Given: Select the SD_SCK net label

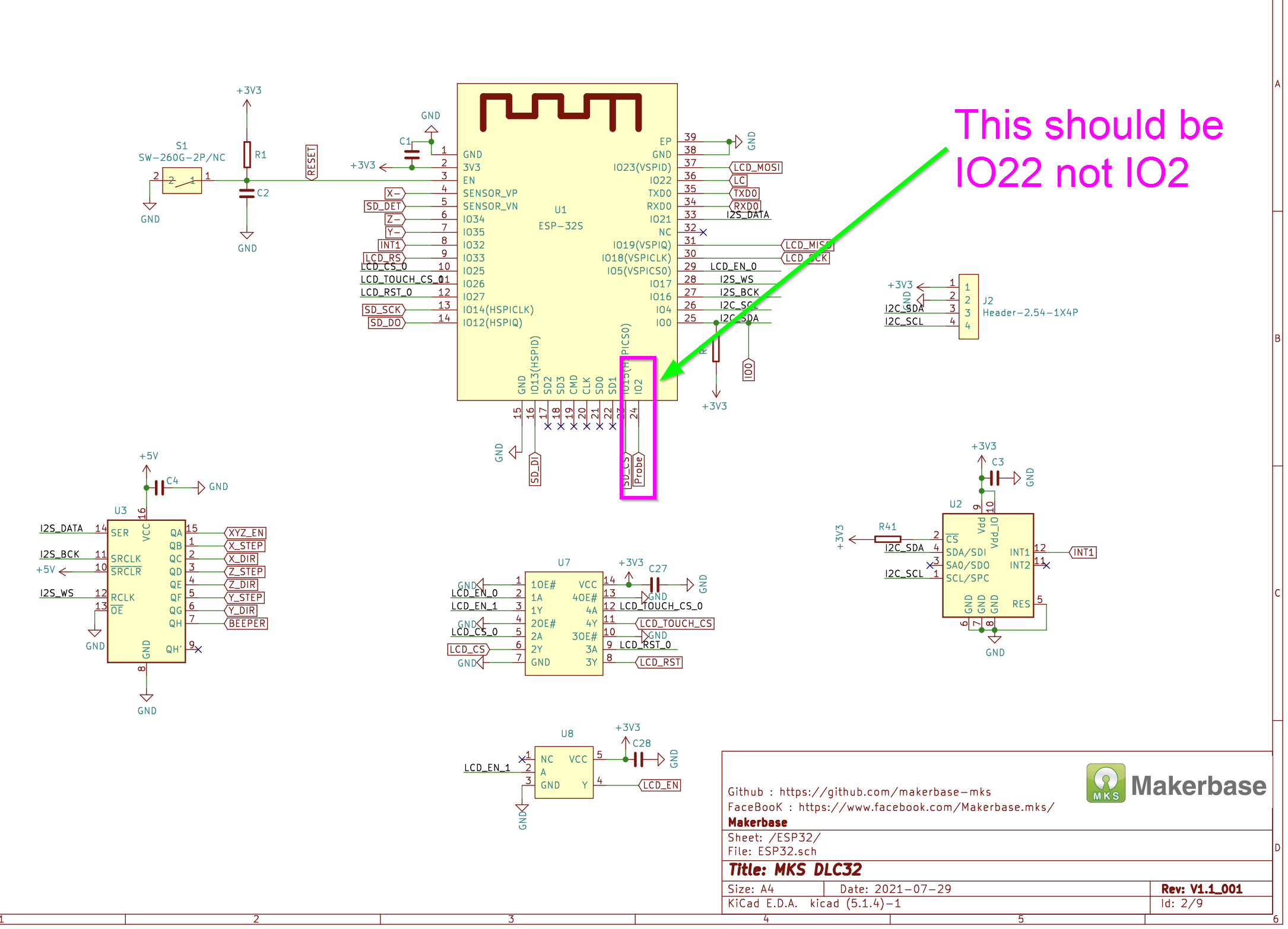Looking at the screenshot, I should [x=383, y=310].
